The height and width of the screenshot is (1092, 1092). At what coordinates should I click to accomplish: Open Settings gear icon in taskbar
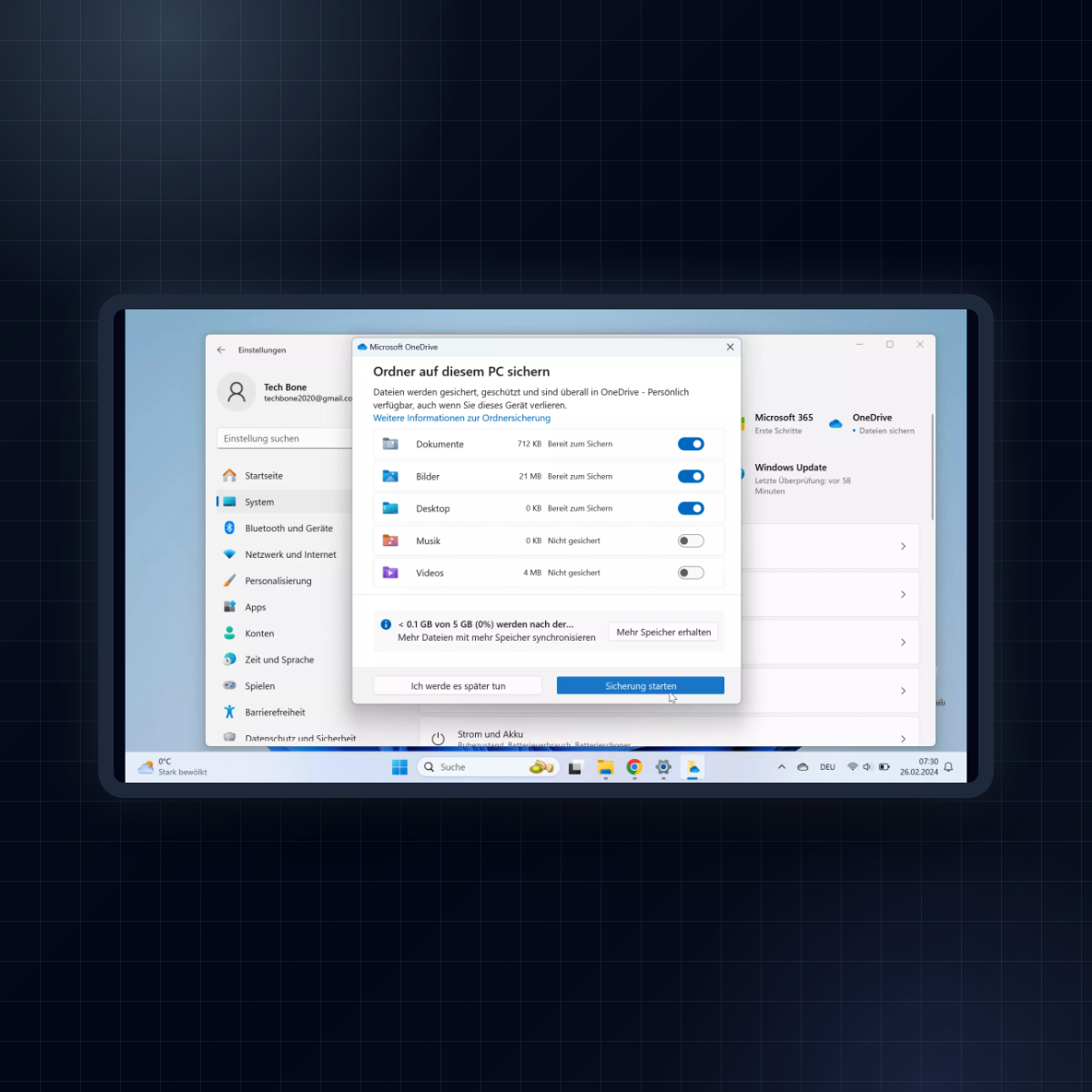[663, 767]
